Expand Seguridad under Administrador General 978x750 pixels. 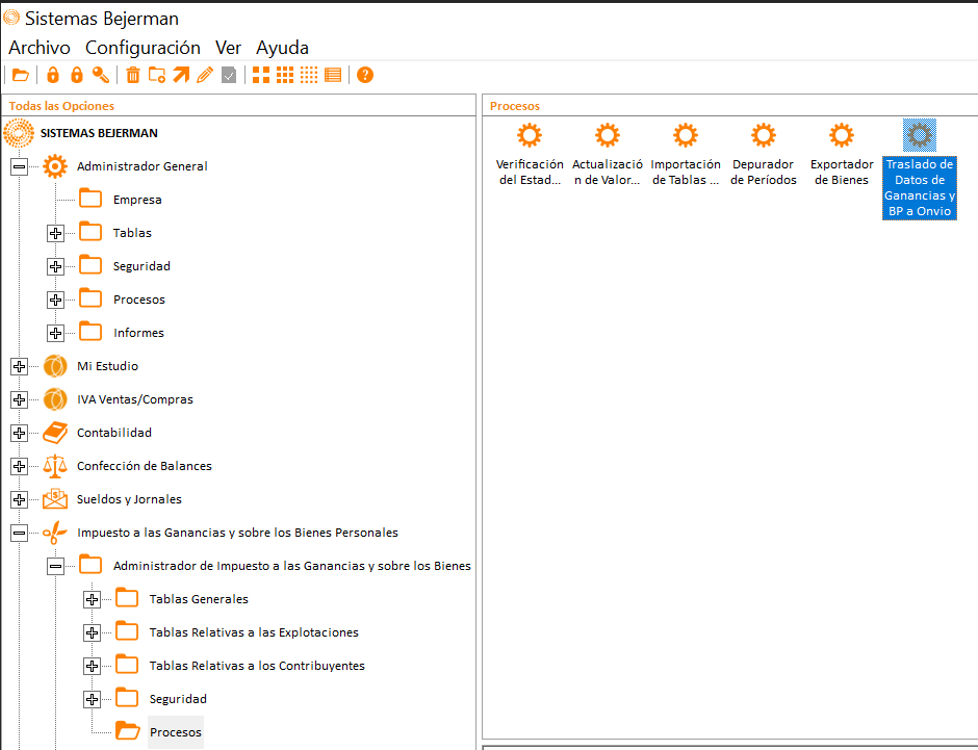click(x=56, y=266)
